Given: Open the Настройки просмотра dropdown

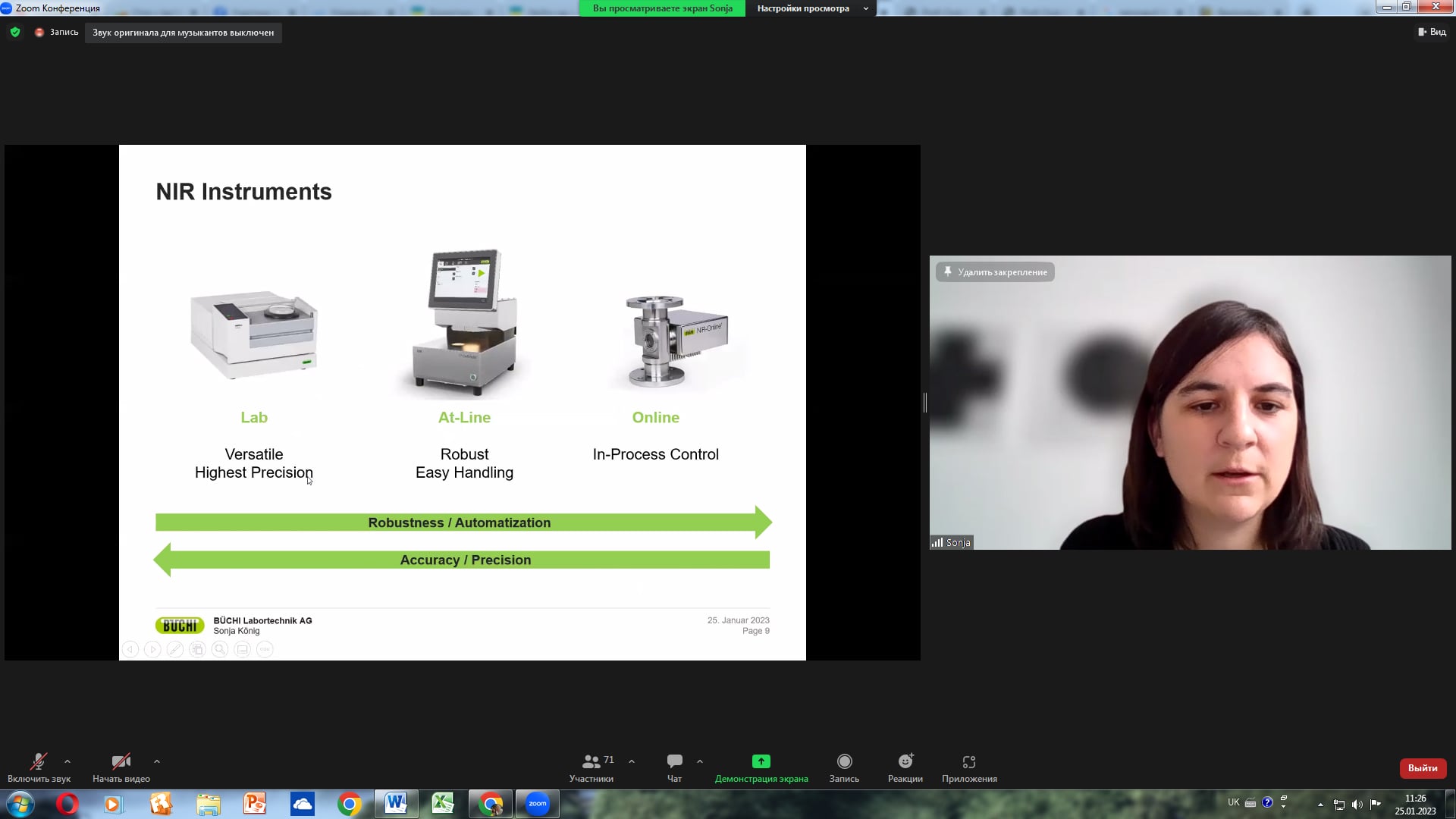Looking at the screenshot, I should point(811,8).
